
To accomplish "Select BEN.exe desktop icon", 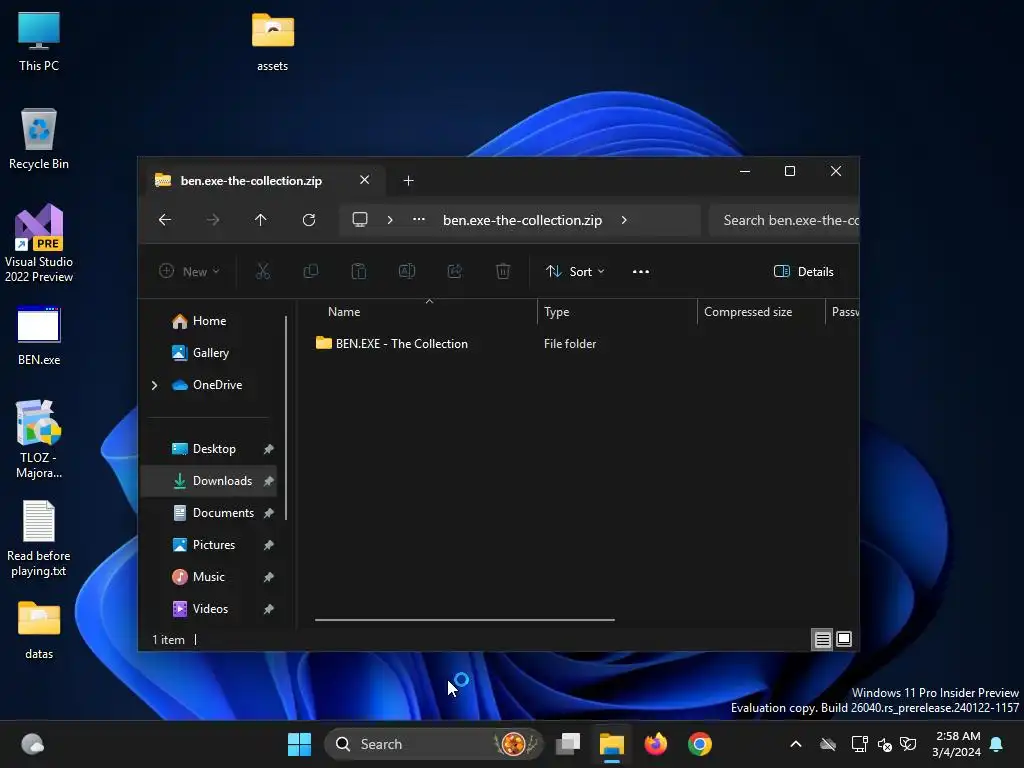I will pyautogui.click(x=39, y=336).
